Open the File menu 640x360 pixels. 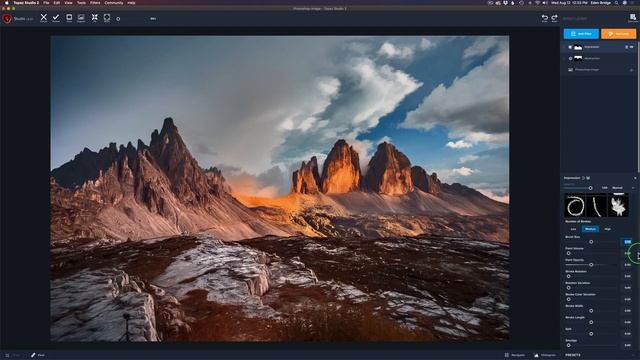(46, 3)
